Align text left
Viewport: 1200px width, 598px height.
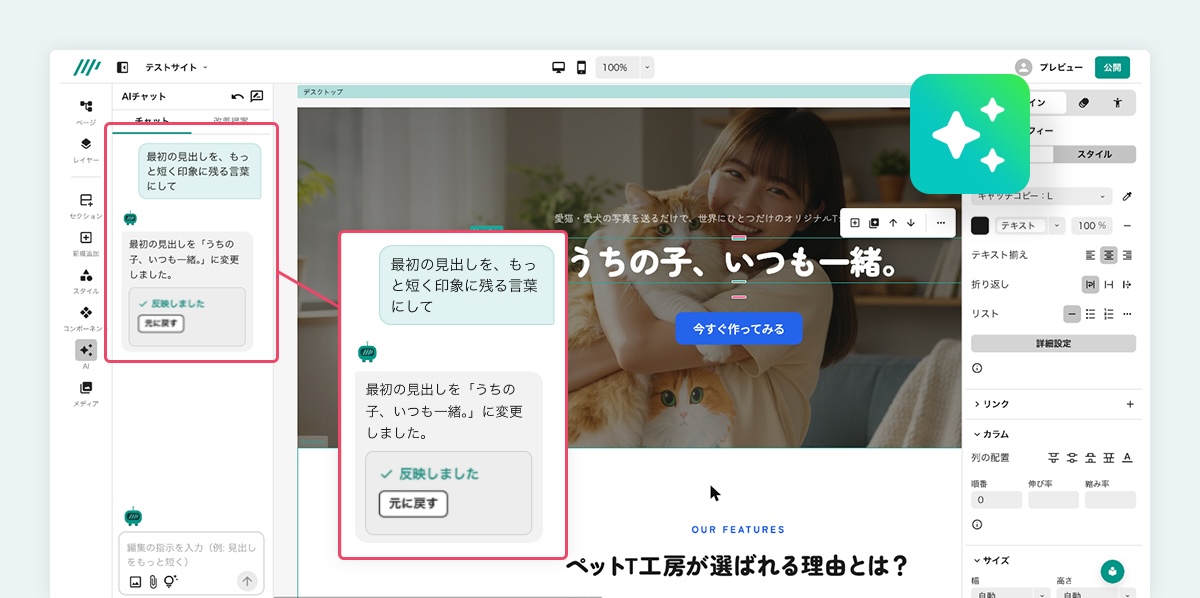[x=1091, y=255]
